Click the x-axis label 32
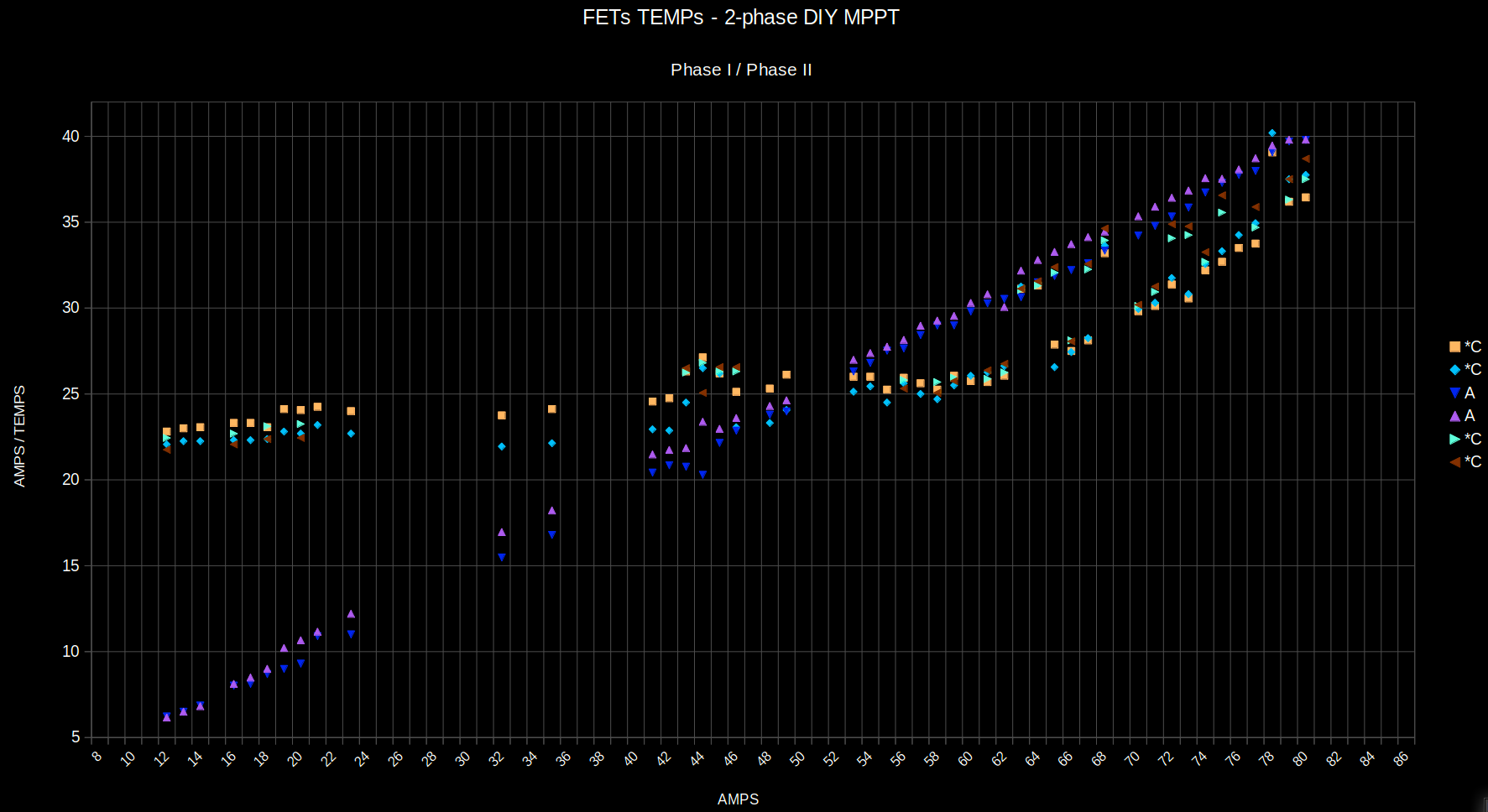The height and width of the screenshot is (812, 1488). [497, 759]
